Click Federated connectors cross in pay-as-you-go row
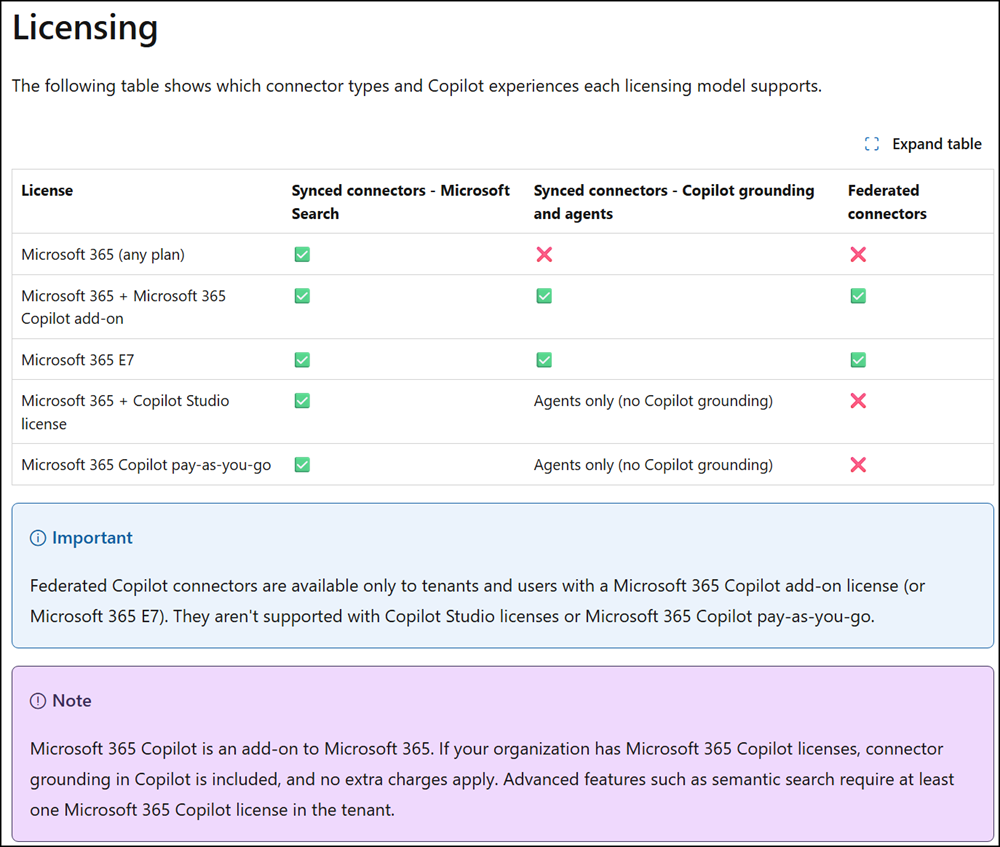This screenshot has width=1000, height=847. [x=858, y=465]
